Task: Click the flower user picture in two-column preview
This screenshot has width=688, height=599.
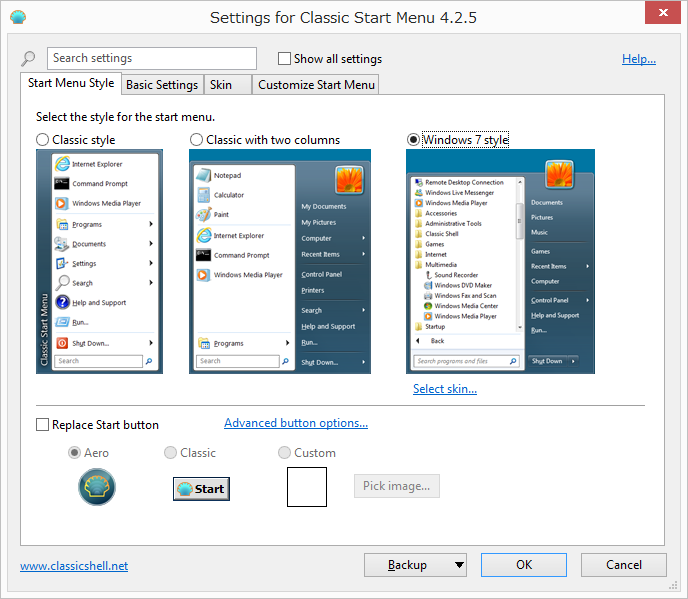Action: click(349, 180)
